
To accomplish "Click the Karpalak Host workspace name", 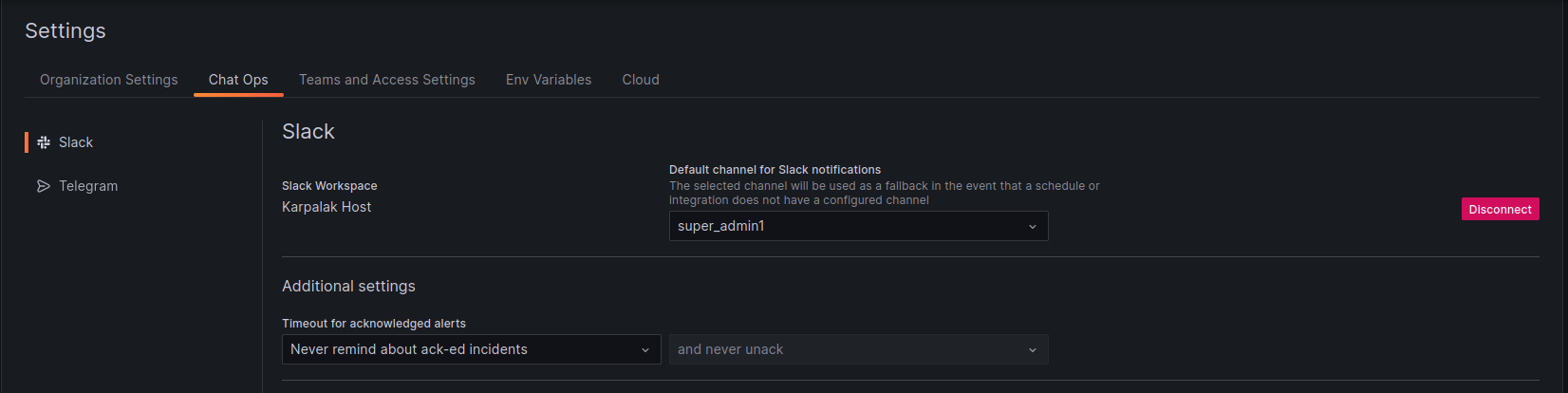I will coord(327,207).
